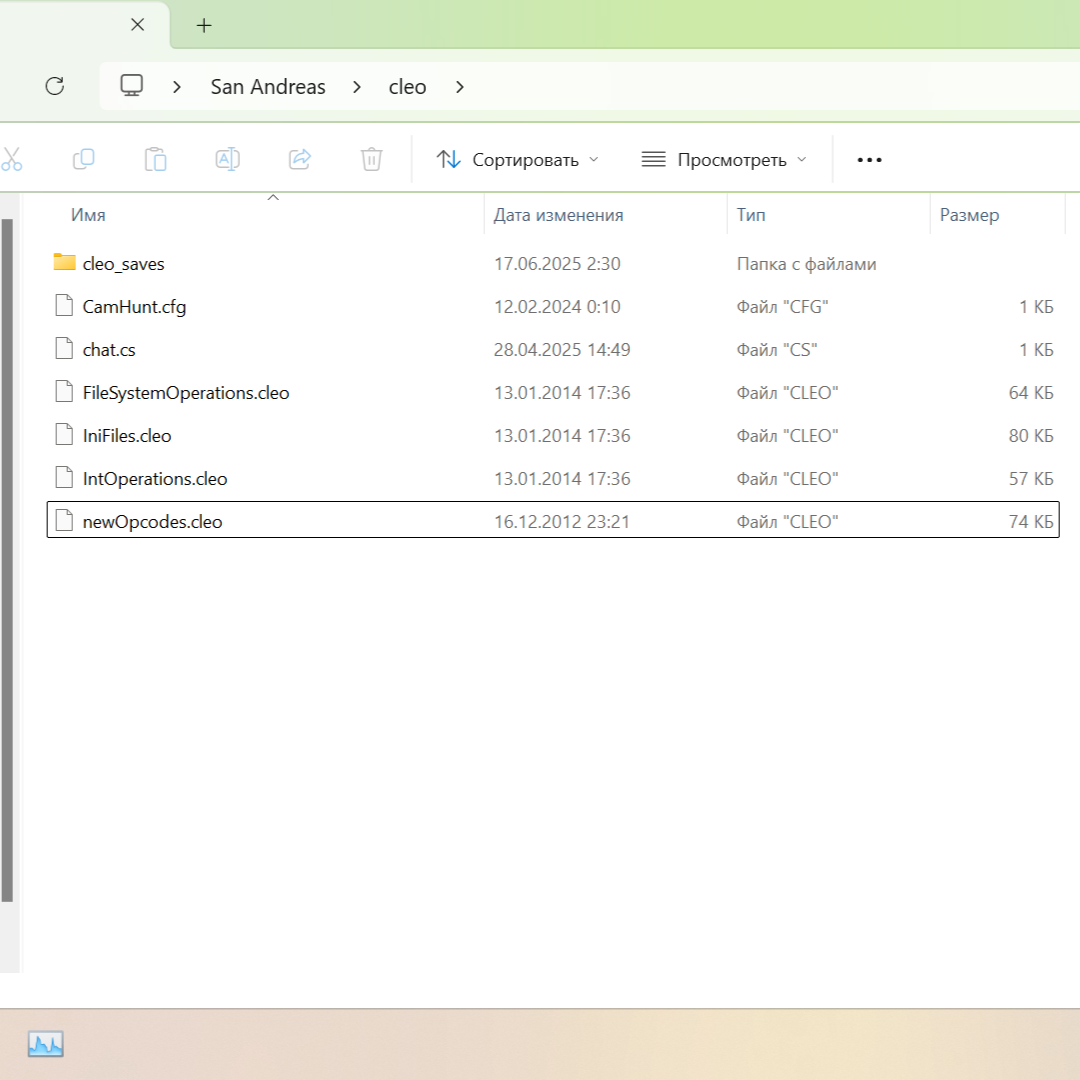This screenshot has height=1080, width=1080.
Task: Open the three-dots more options menu
Action: coord(869,160)
